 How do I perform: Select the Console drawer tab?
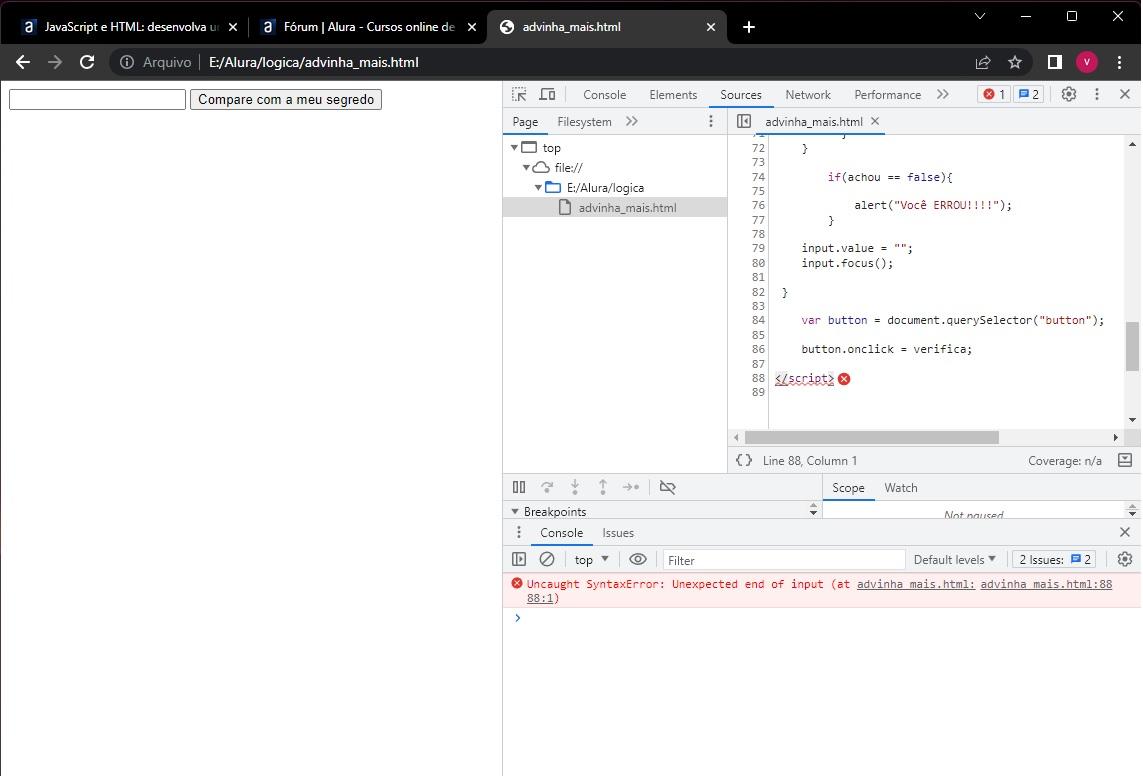(561, 533)
